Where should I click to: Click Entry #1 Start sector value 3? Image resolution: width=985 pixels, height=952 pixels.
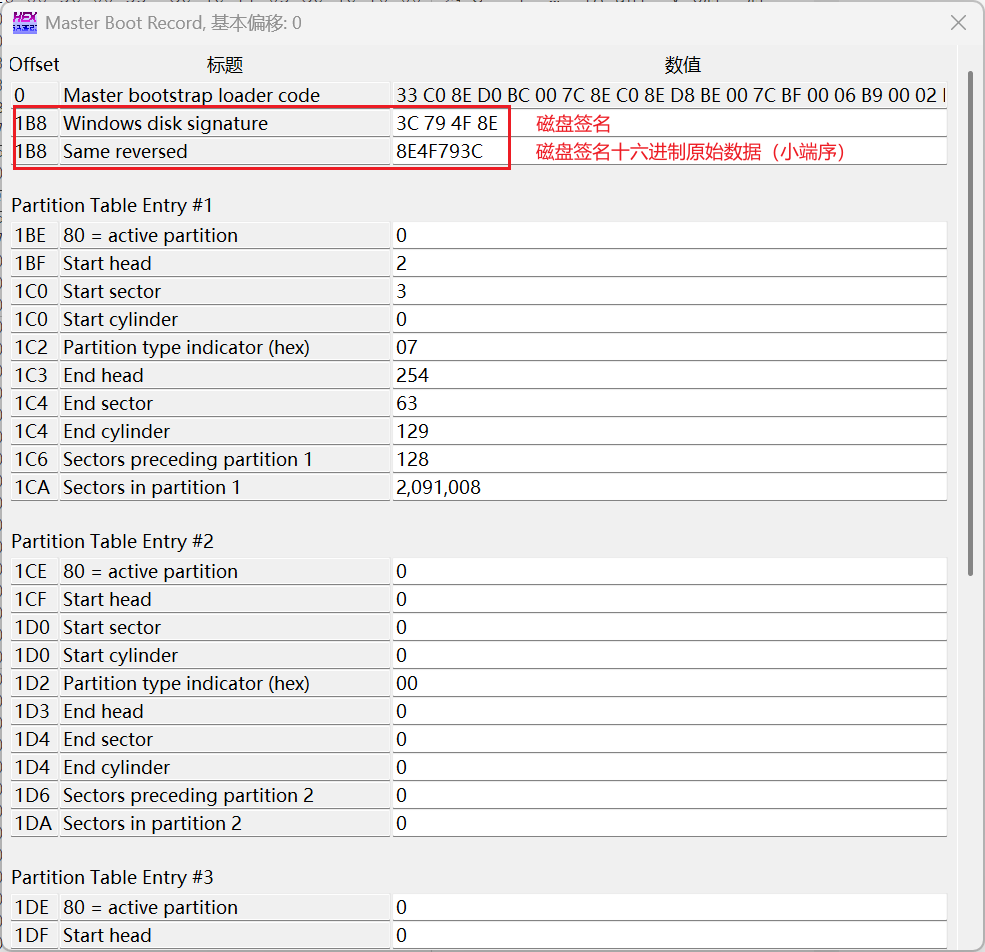(x=668, y=292)
